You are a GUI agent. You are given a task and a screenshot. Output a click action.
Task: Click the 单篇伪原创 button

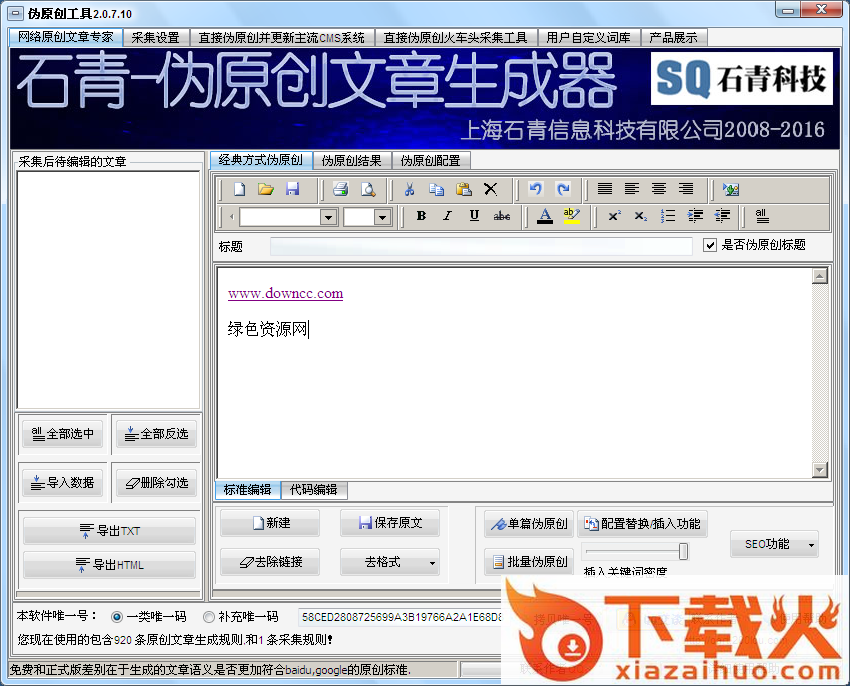(528, 524)
